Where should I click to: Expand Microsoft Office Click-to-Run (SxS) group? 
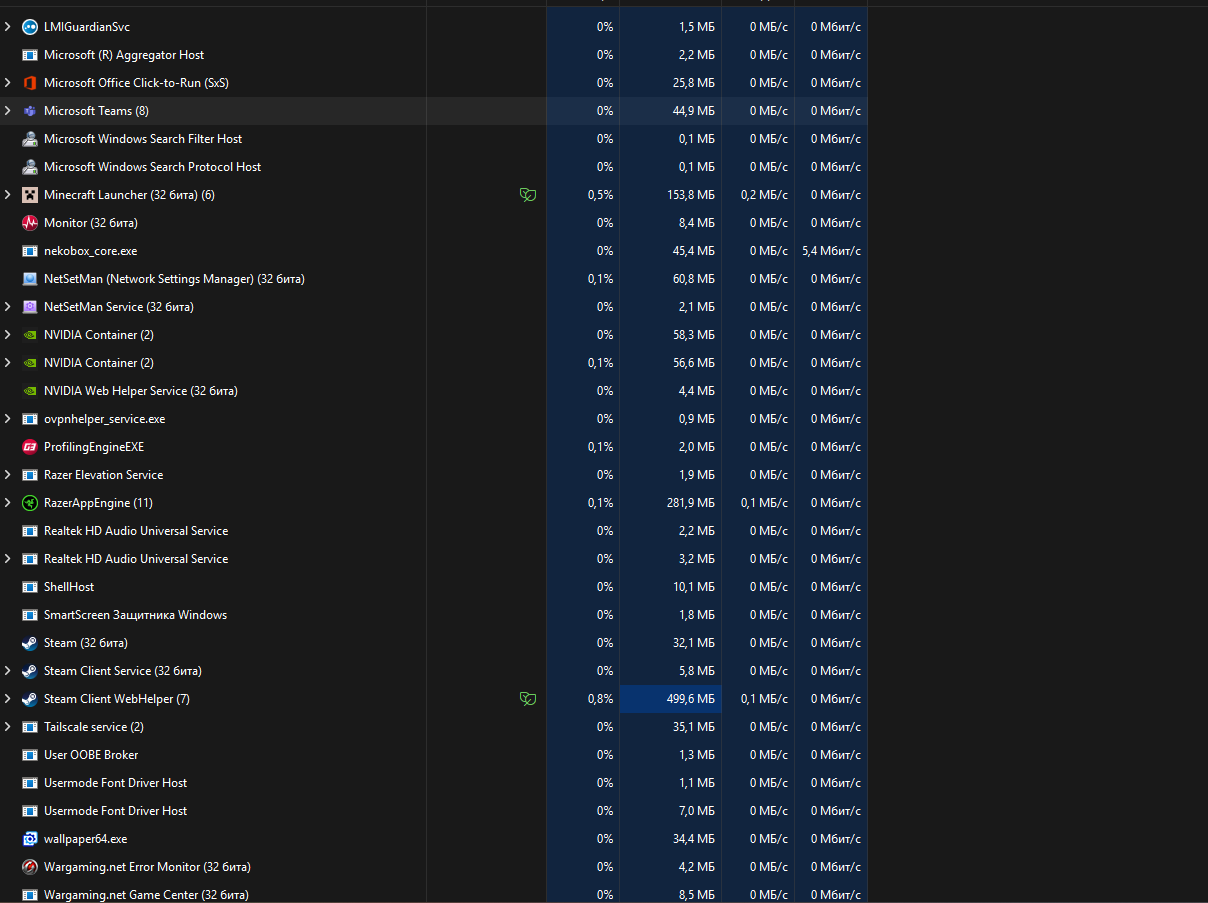[8, 83]
